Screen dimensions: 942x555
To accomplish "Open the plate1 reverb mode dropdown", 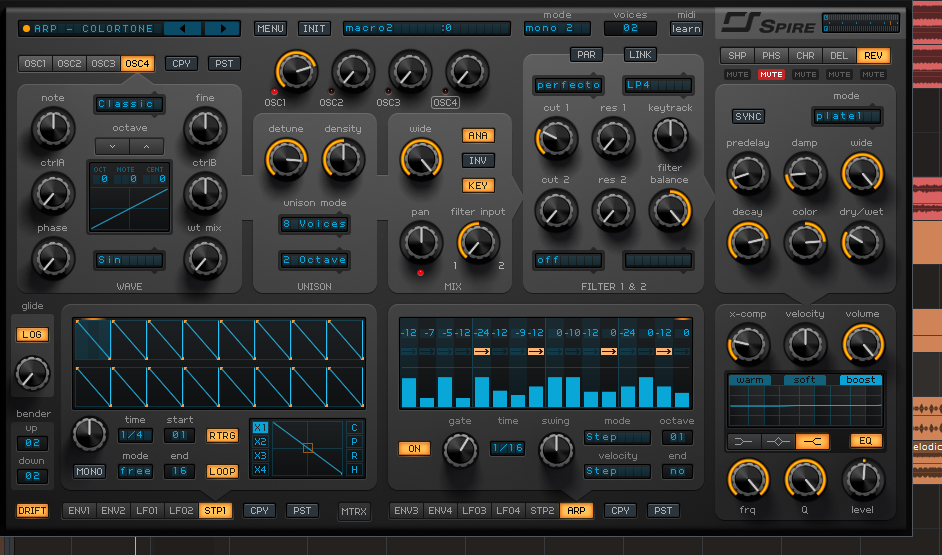I will (846, 116).
